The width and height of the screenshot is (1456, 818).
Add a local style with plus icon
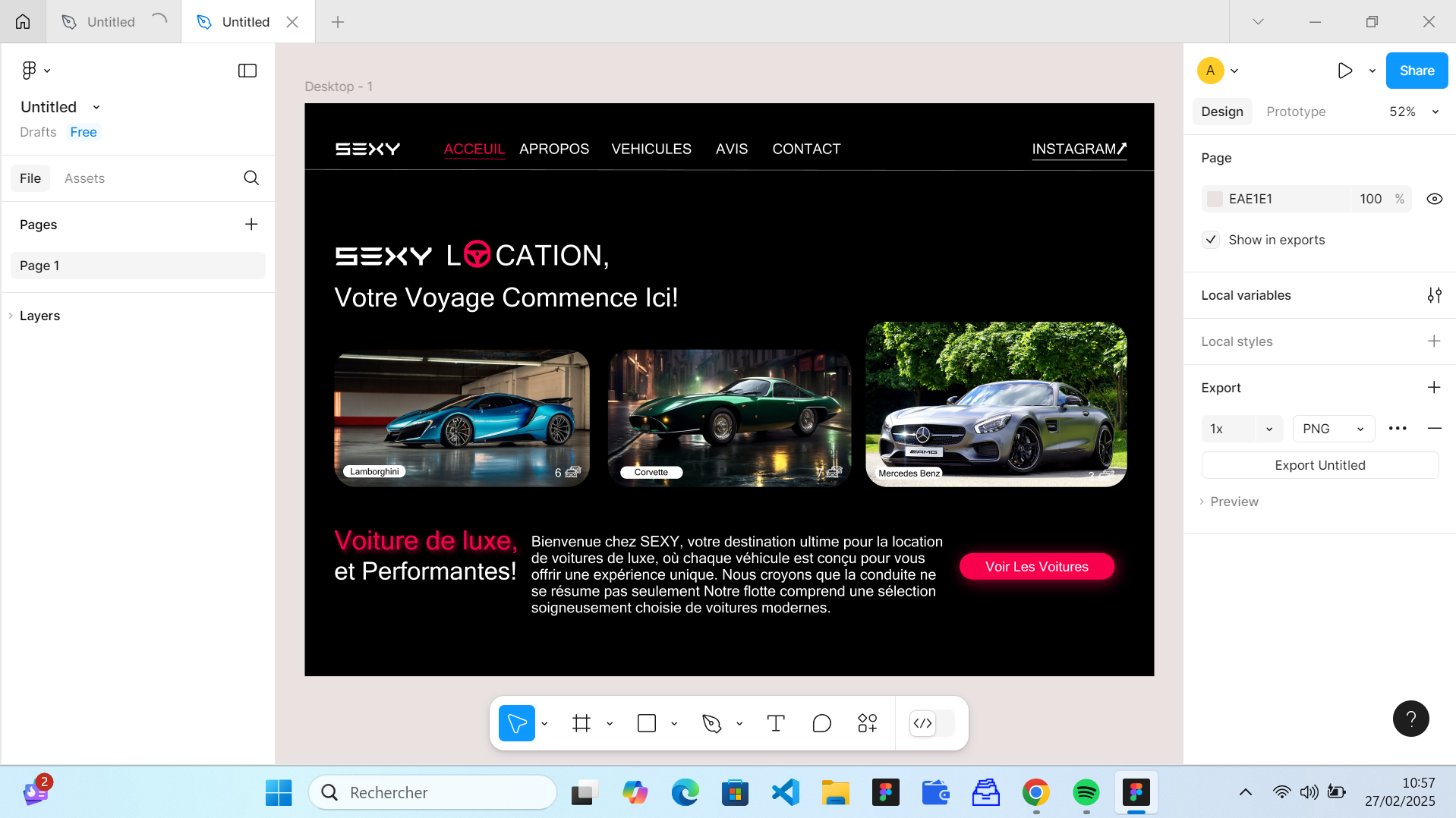1434,341
